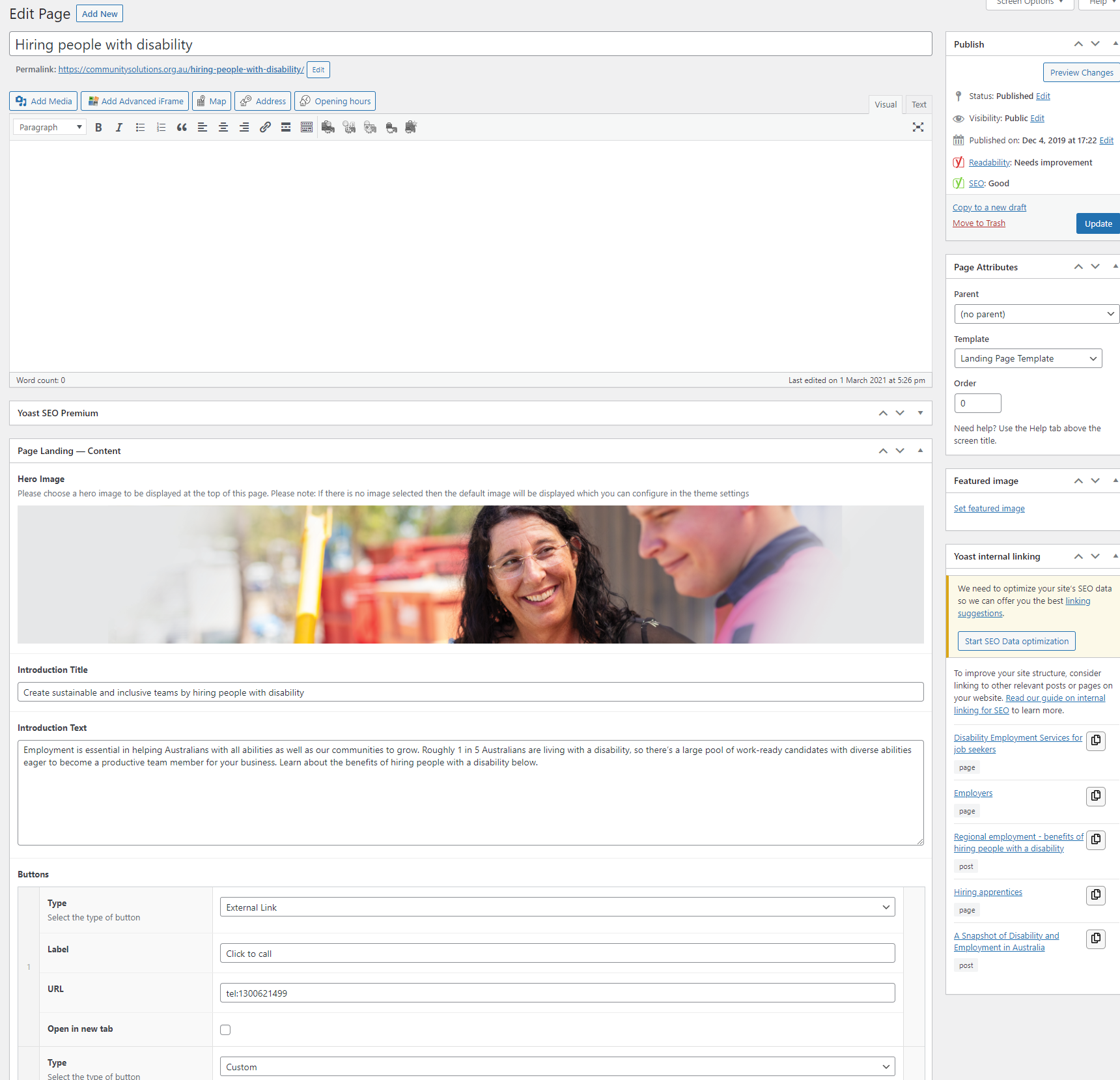Click Preview Changes button

coord(1081,72)
